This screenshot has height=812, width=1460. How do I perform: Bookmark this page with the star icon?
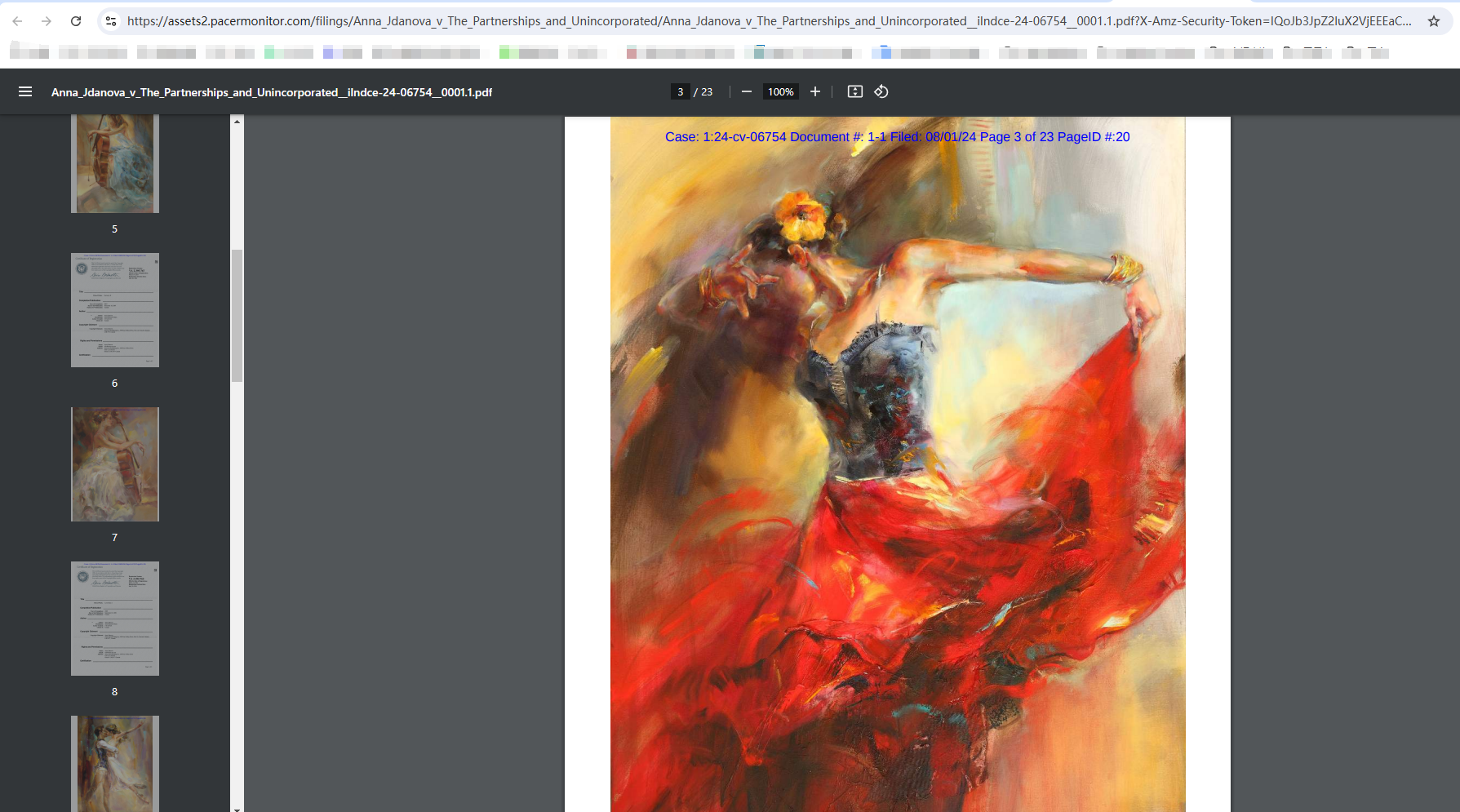click(x=1433, y=20)
